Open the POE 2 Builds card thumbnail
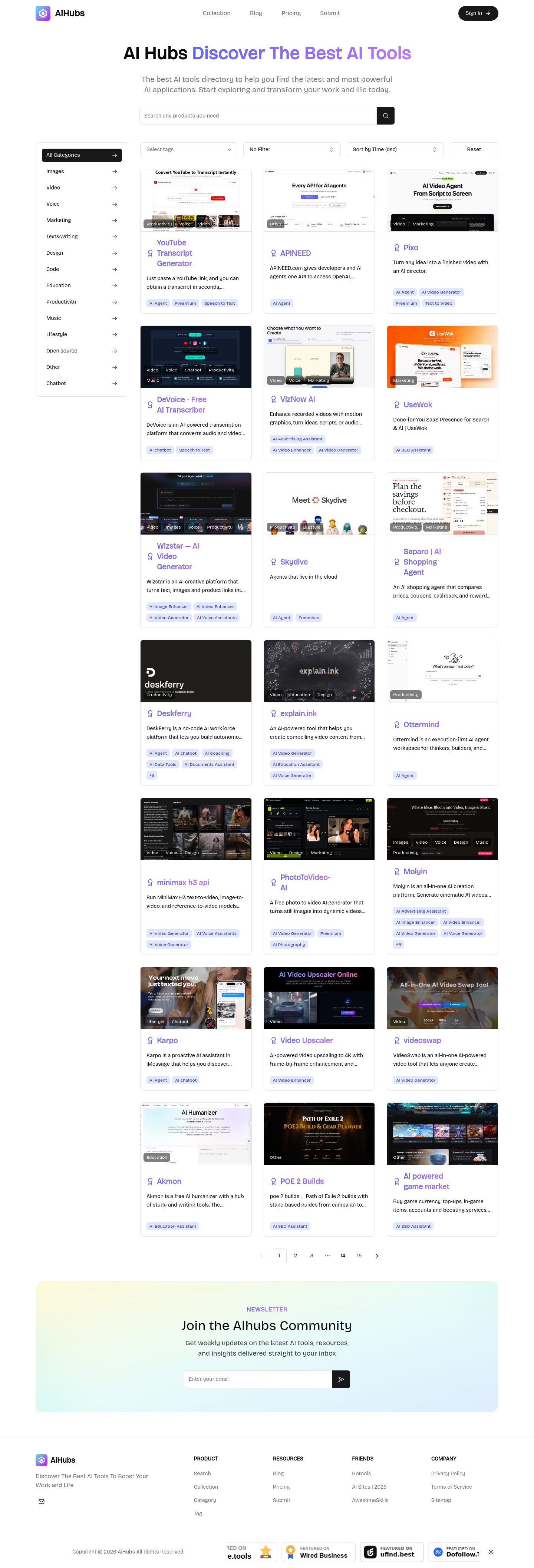This screenshot has width=534, height=1568. point(319,1134)
